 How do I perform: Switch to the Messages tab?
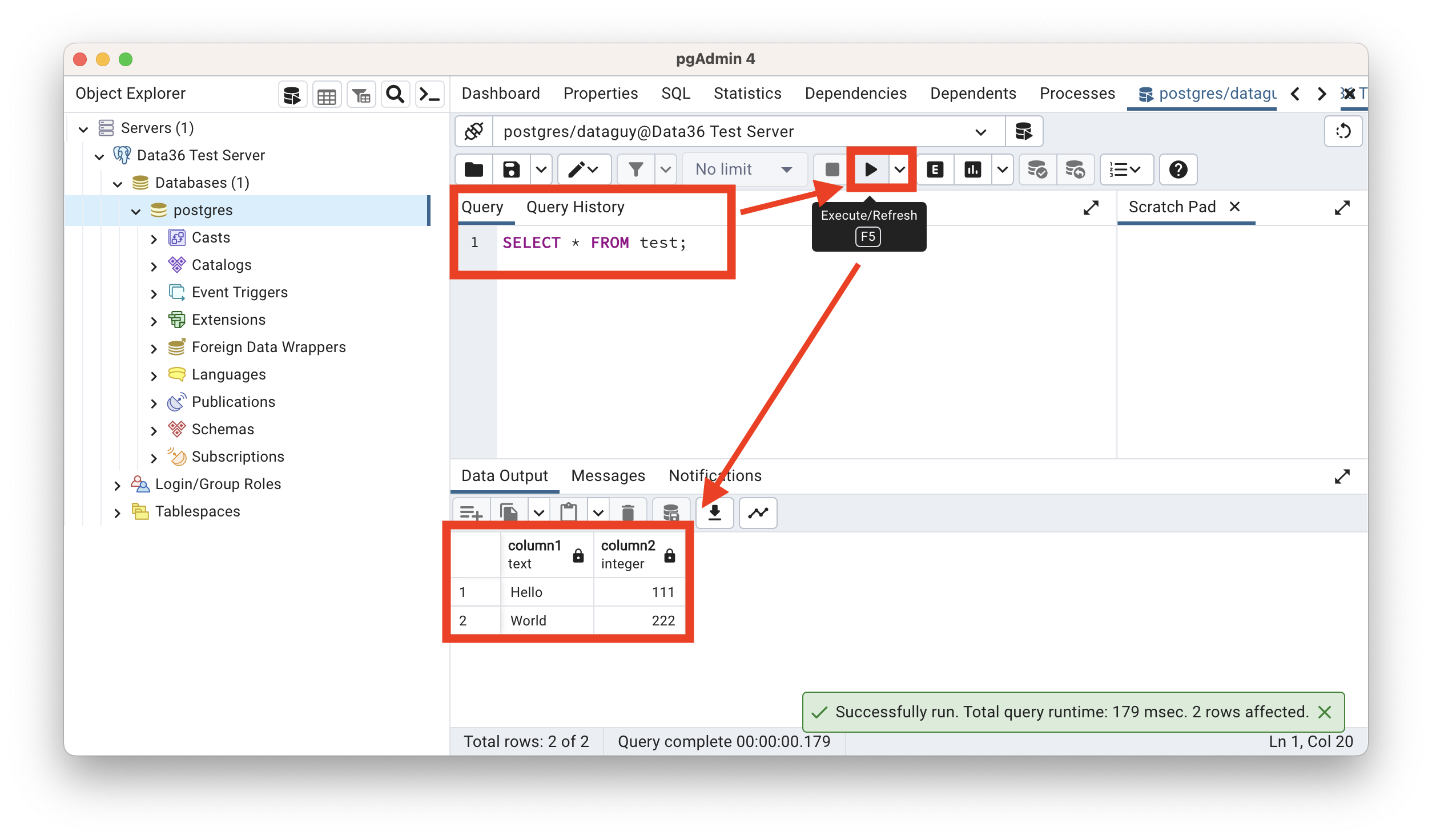[608, 475]
